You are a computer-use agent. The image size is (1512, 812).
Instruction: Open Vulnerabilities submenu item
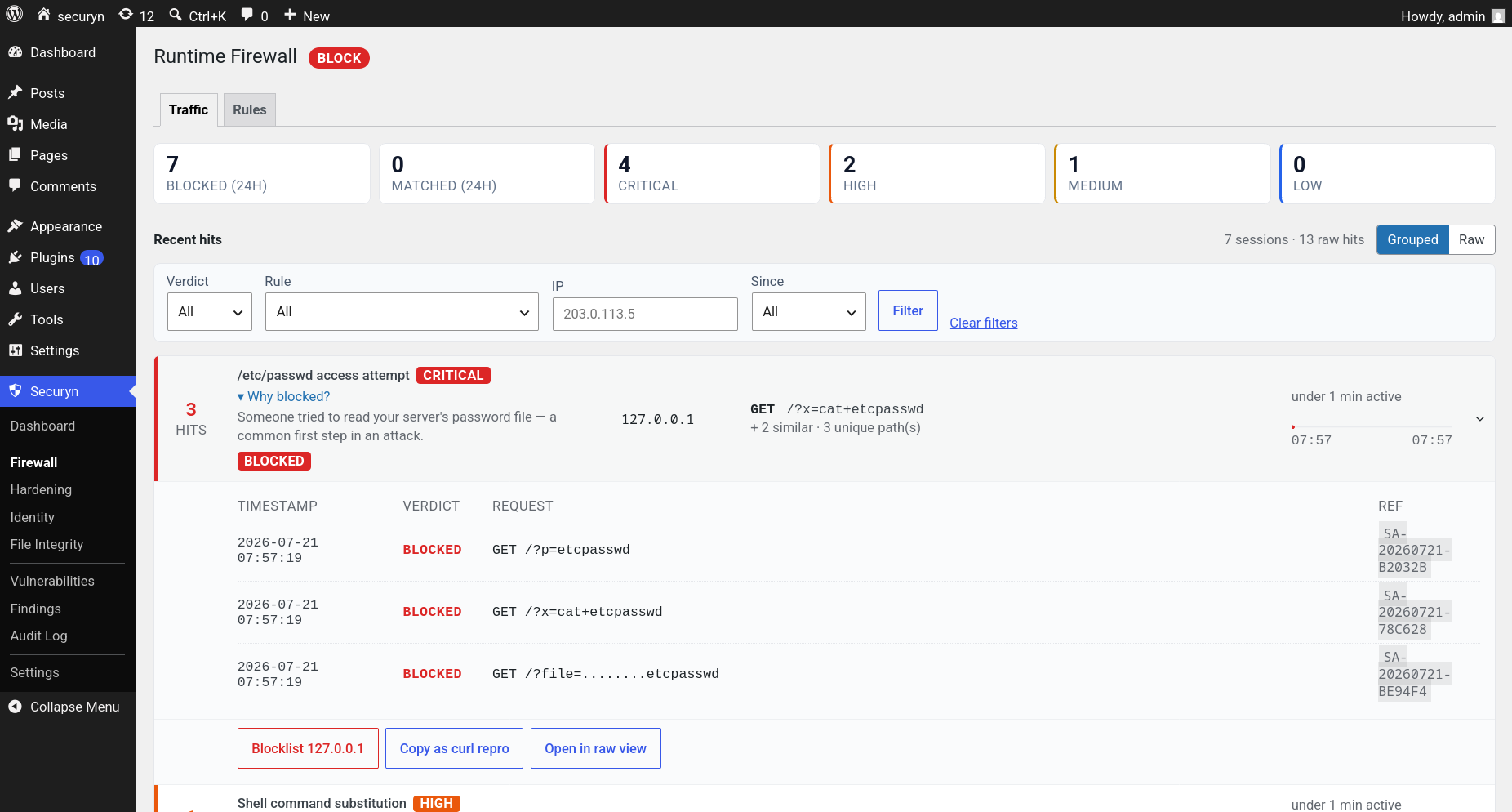pyautogui.click(x=52, y=581)
